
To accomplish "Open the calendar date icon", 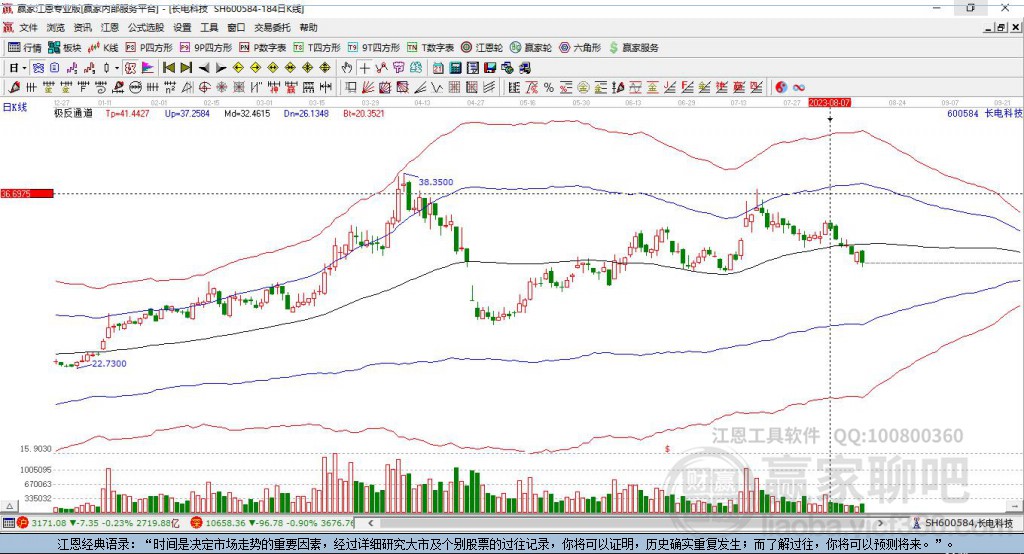I will pyautogui.click(x=438, y=68).
